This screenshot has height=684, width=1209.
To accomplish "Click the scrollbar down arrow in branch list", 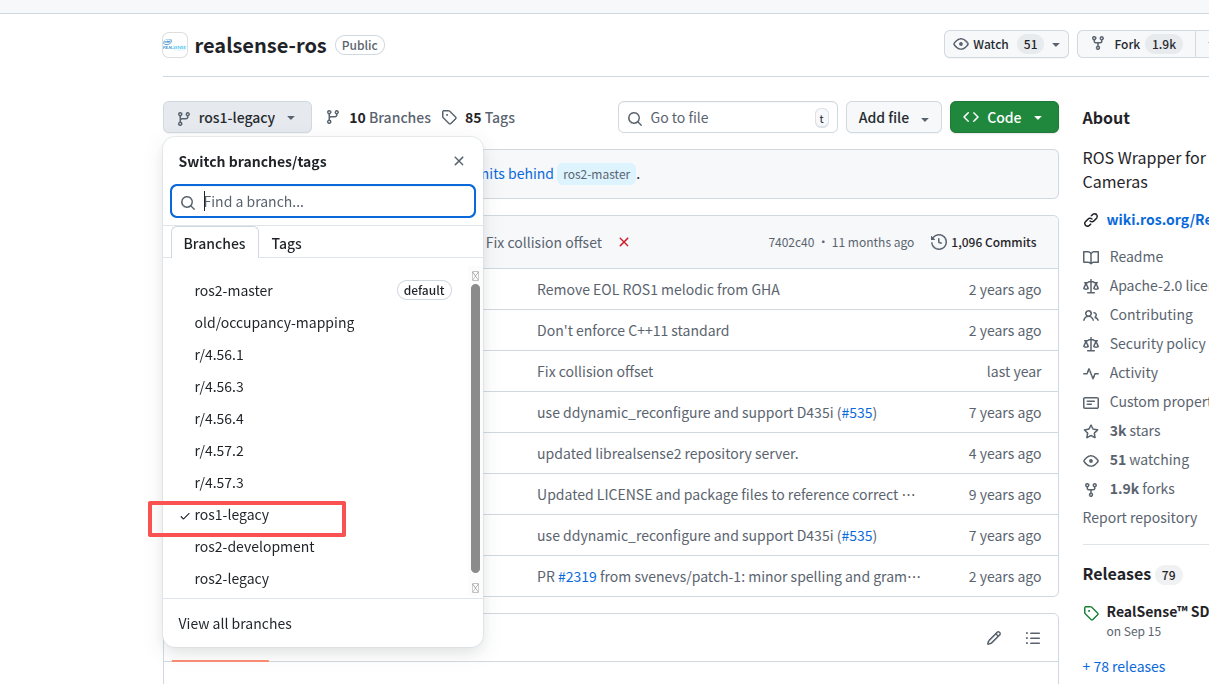I will click(x=475, y=588).
